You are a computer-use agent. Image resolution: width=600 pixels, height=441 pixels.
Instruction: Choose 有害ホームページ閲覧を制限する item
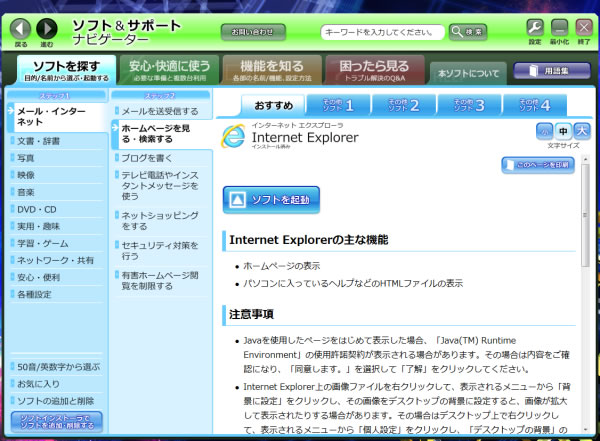coord(161,281)
